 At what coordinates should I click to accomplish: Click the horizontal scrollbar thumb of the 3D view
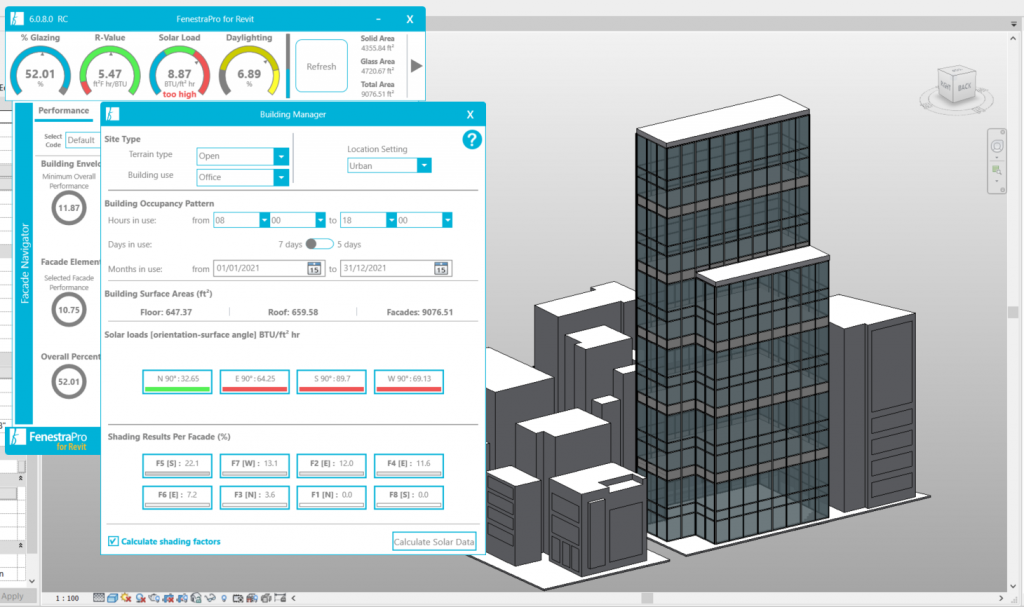[647, 598]
